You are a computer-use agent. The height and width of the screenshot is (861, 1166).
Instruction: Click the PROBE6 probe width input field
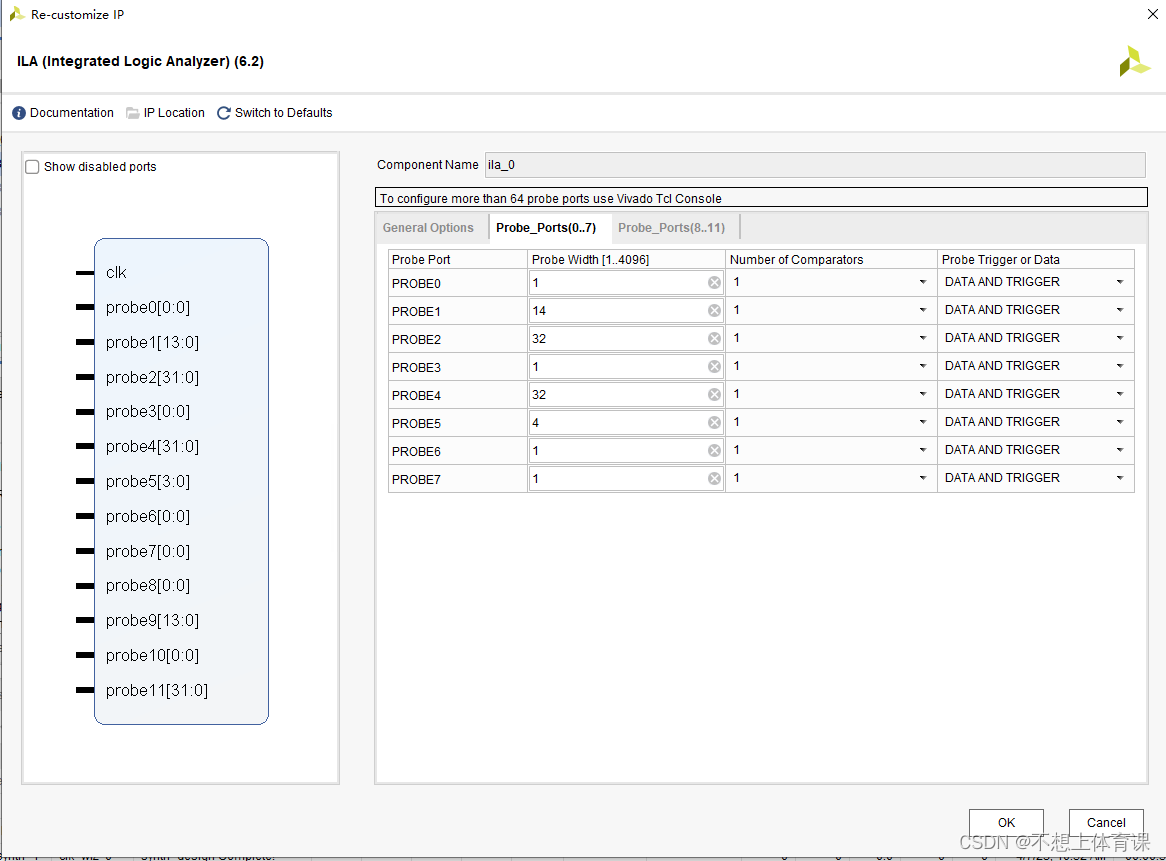tap(626, 451)
